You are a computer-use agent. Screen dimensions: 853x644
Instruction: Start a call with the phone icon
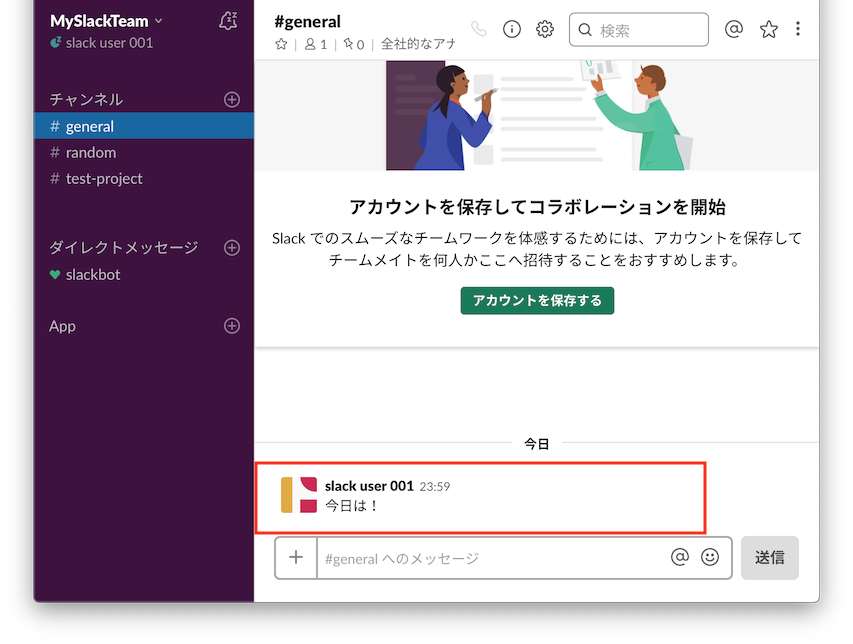pos(479,29)
